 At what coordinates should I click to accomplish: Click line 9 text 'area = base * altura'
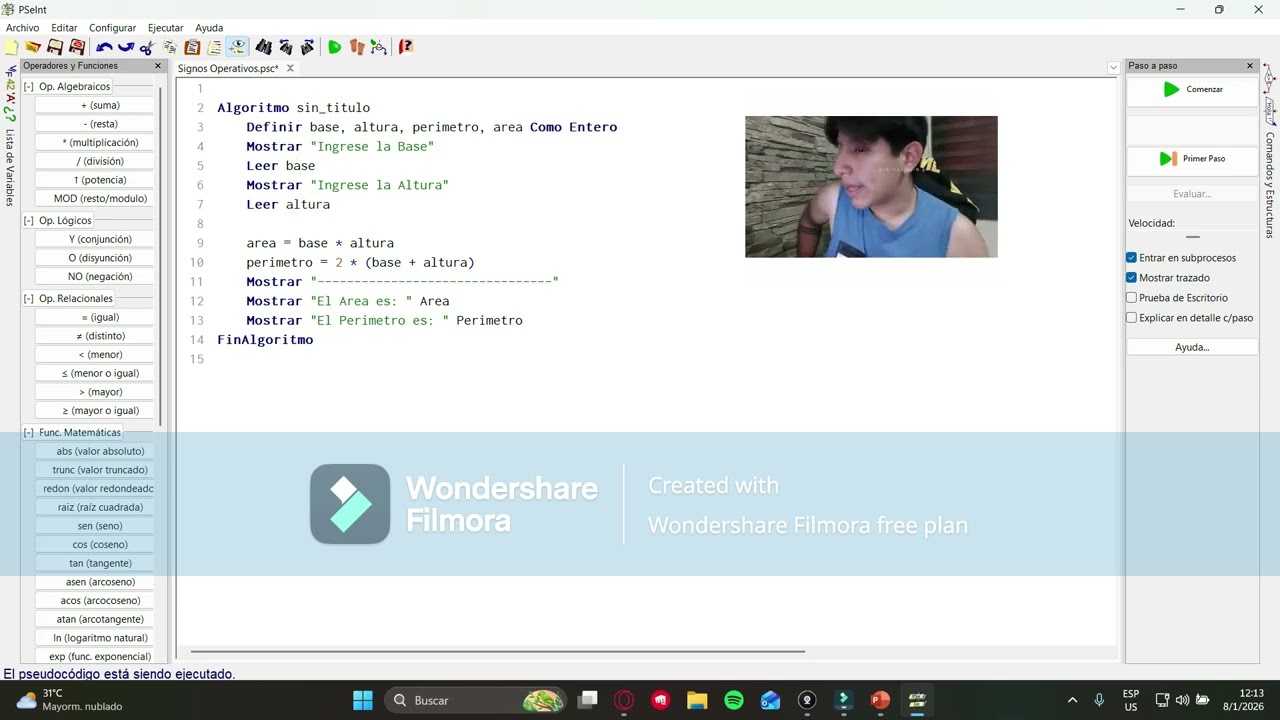pos(320,243)
